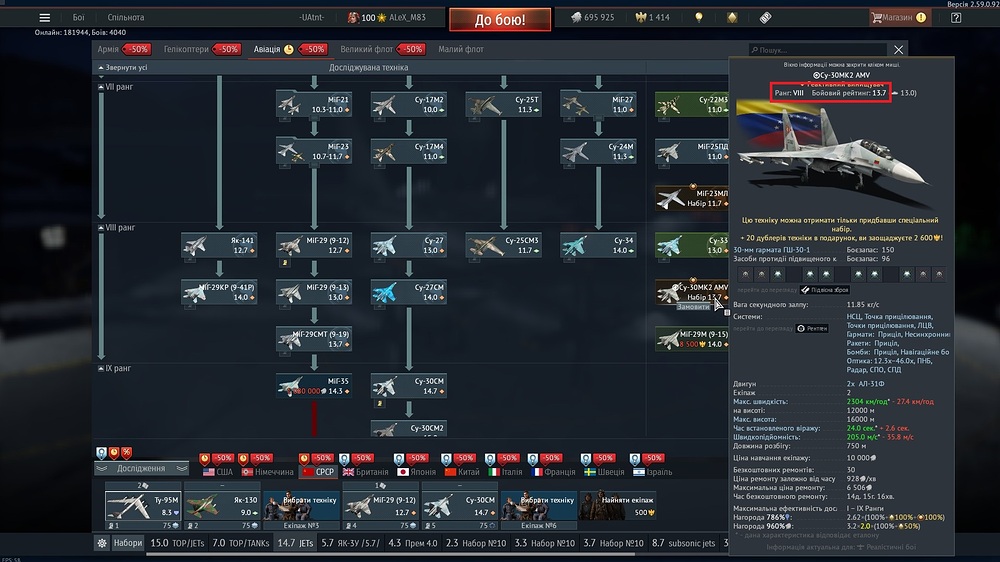Select the Су-34 aircraft card
This screenshot has width=1000, height=562.
pos(598,246)
